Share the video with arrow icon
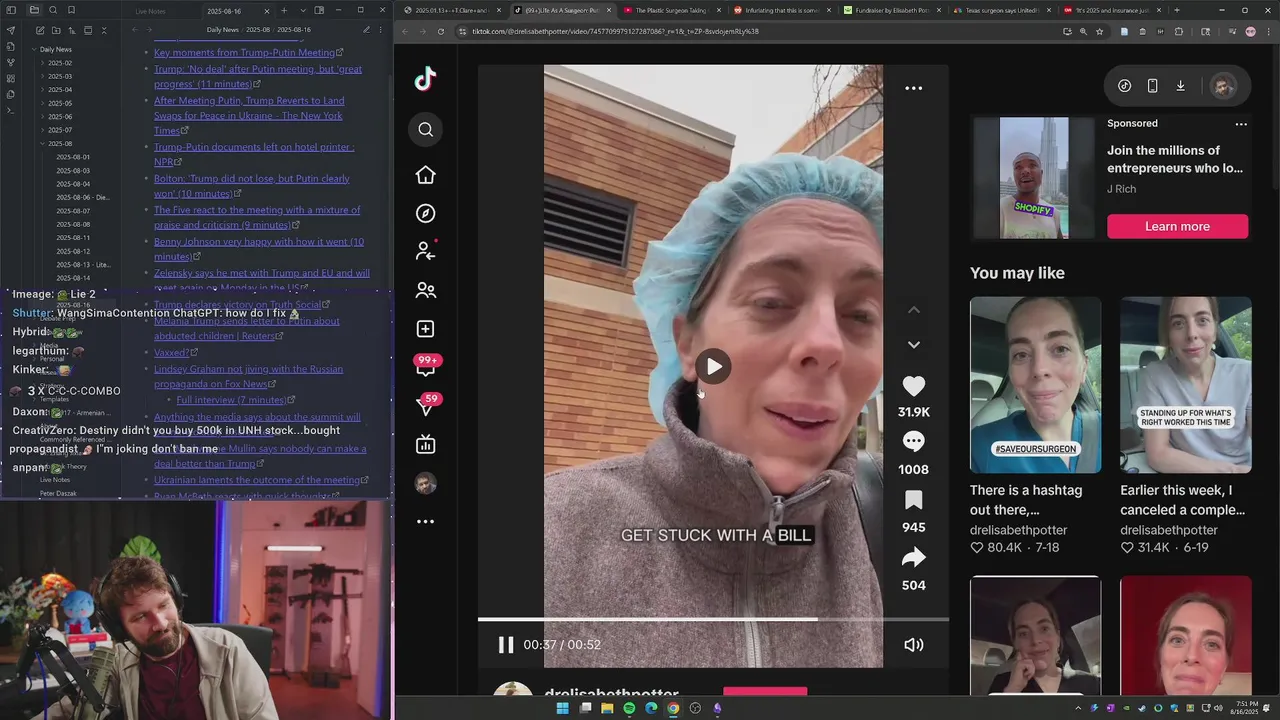This screenshot has height=720, width=1280. pyautogui.click(x=913, y=558)
